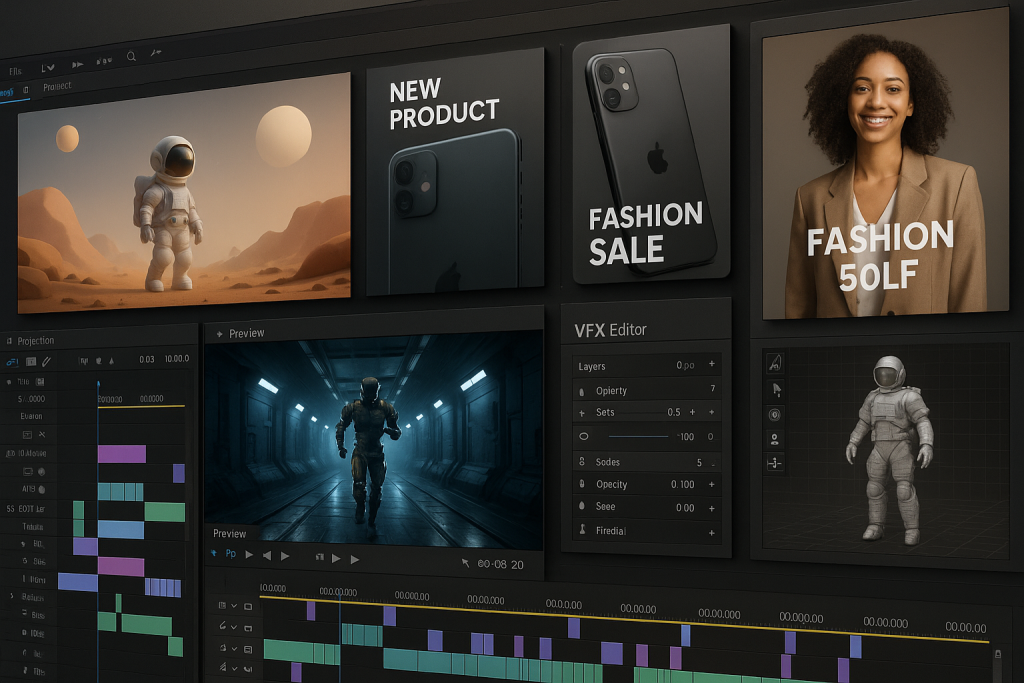Viewport: 1024px width, 683px height.
Task: Click the plus button on Seee row
Action: 712,508
